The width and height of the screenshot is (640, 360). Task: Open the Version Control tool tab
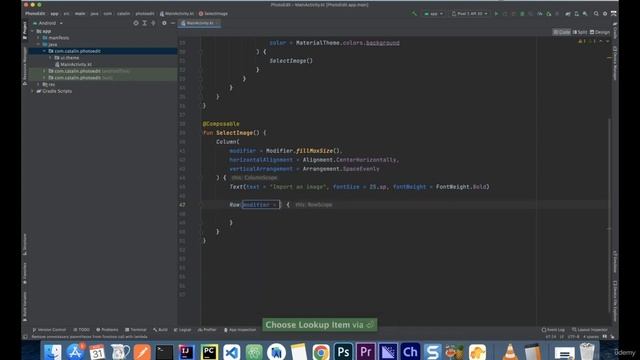49,330
